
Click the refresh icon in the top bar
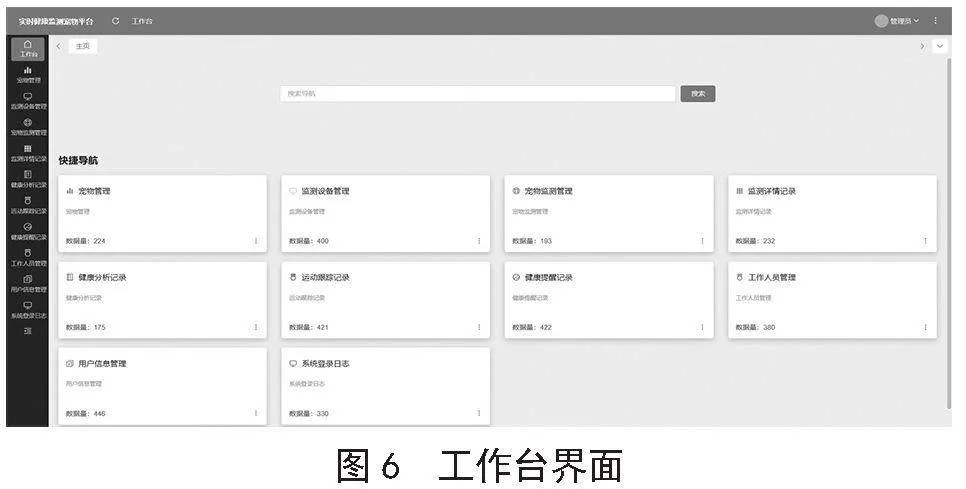[115, 21]
